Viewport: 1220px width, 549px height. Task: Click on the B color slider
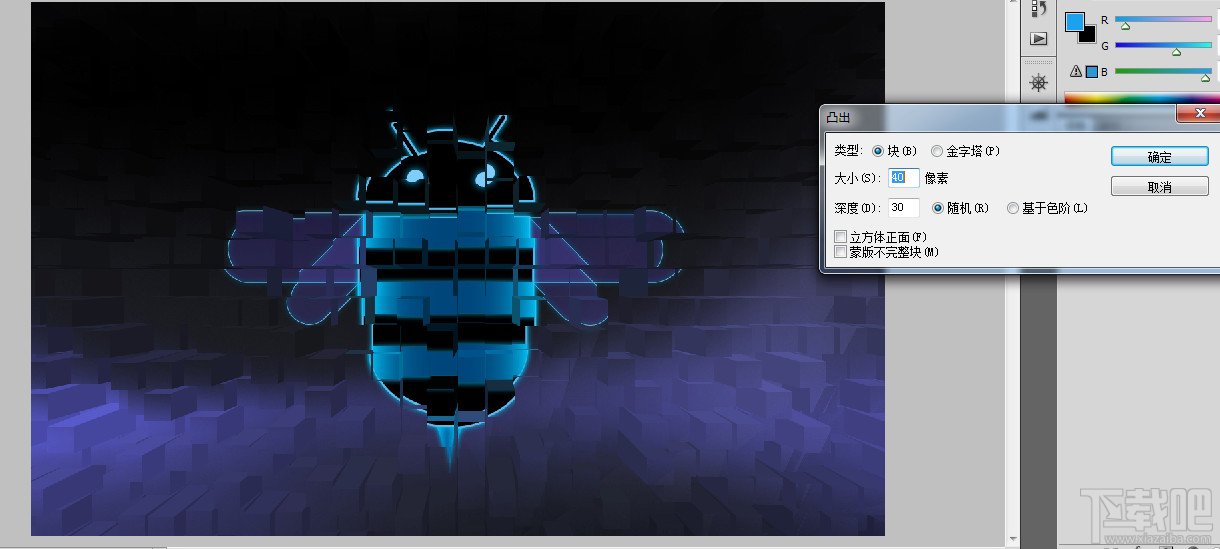[x=1163, y=71]
